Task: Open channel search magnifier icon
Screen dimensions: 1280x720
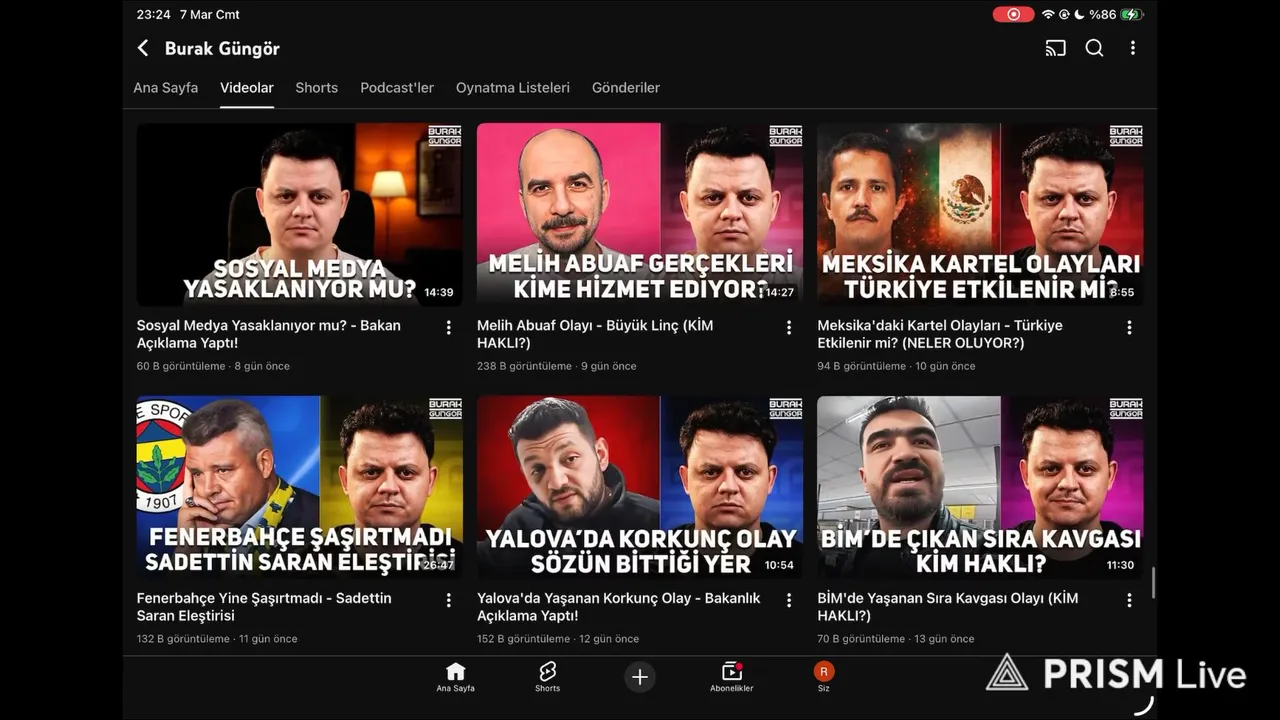Action: click(1094, 48)
